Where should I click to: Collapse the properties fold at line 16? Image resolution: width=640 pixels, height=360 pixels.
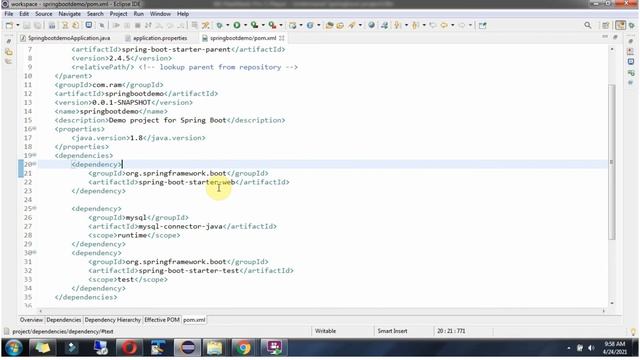[35, 129]
